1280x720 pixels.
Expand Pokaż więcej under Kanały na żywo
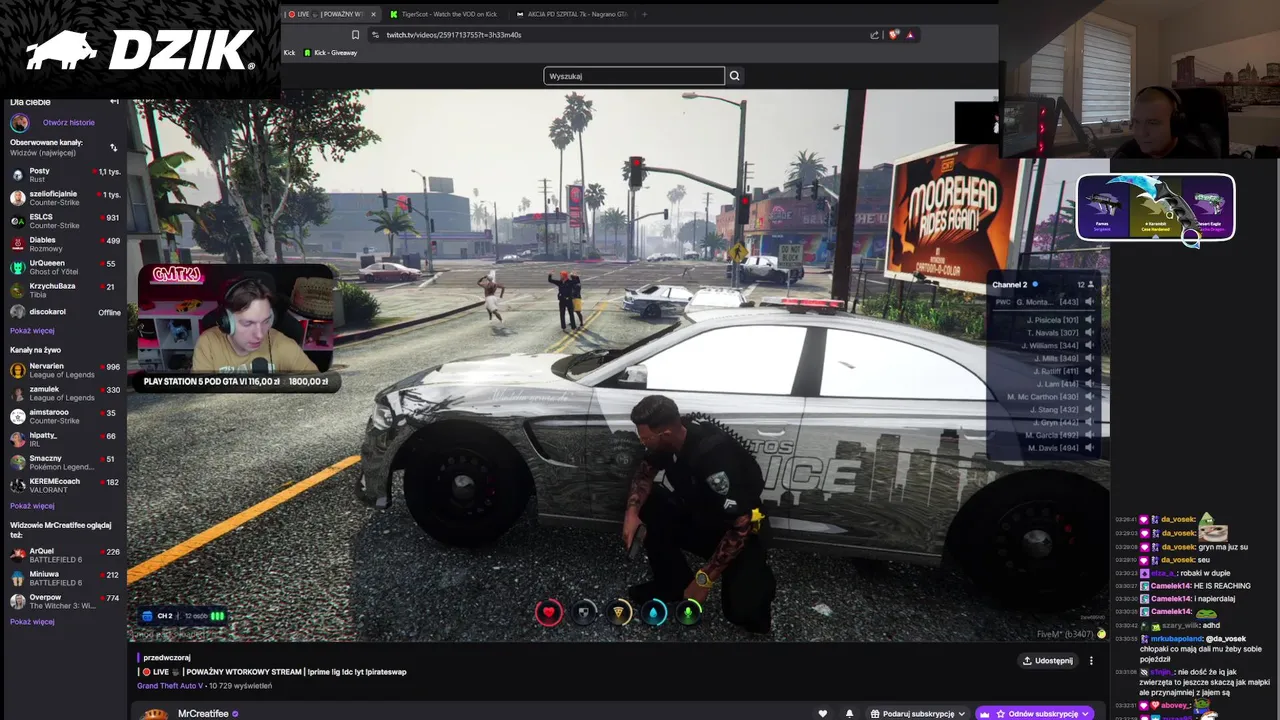click(x=32, y=506)
